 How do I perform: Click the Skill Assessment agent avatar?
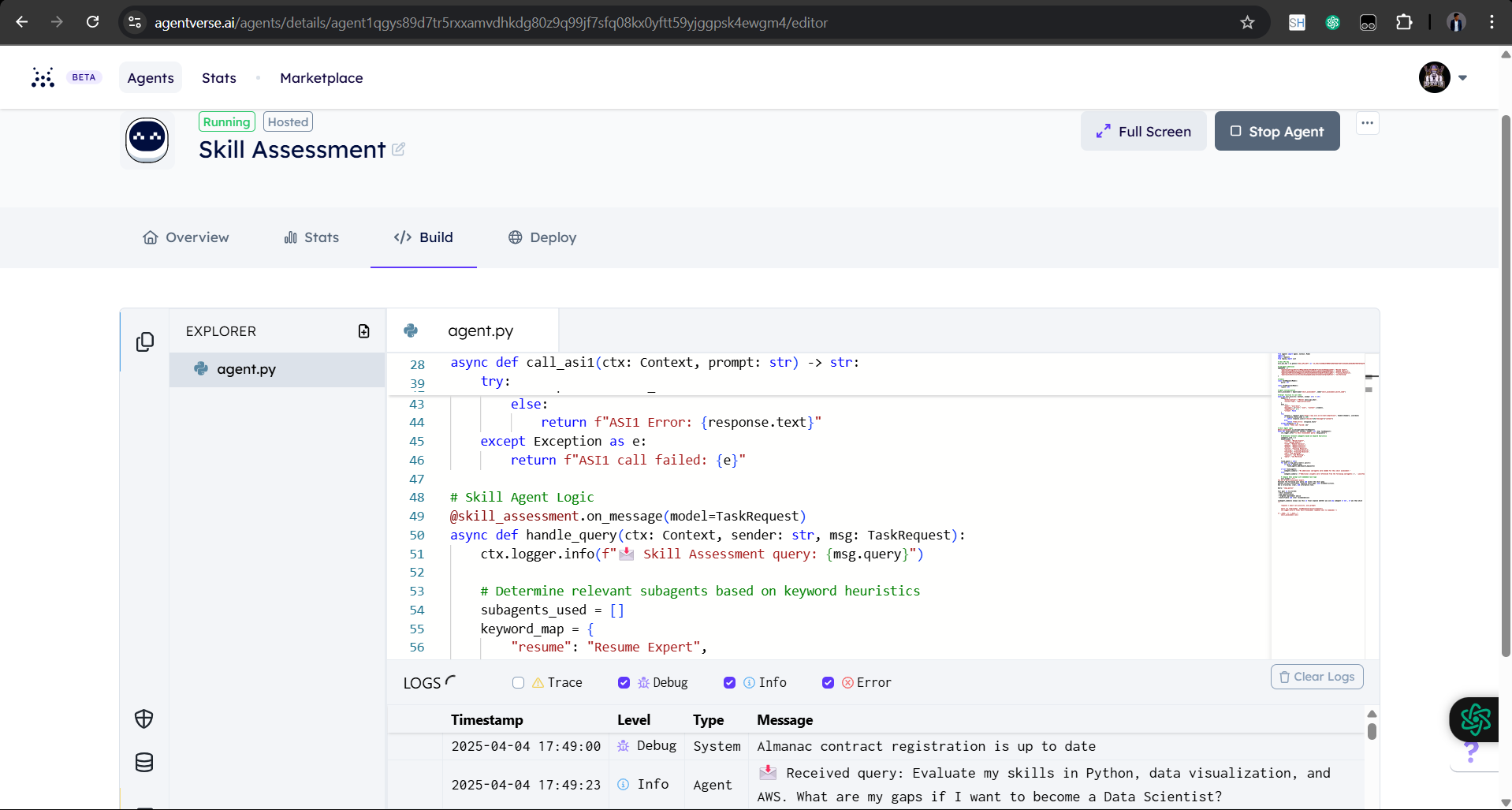coord(147,140)
